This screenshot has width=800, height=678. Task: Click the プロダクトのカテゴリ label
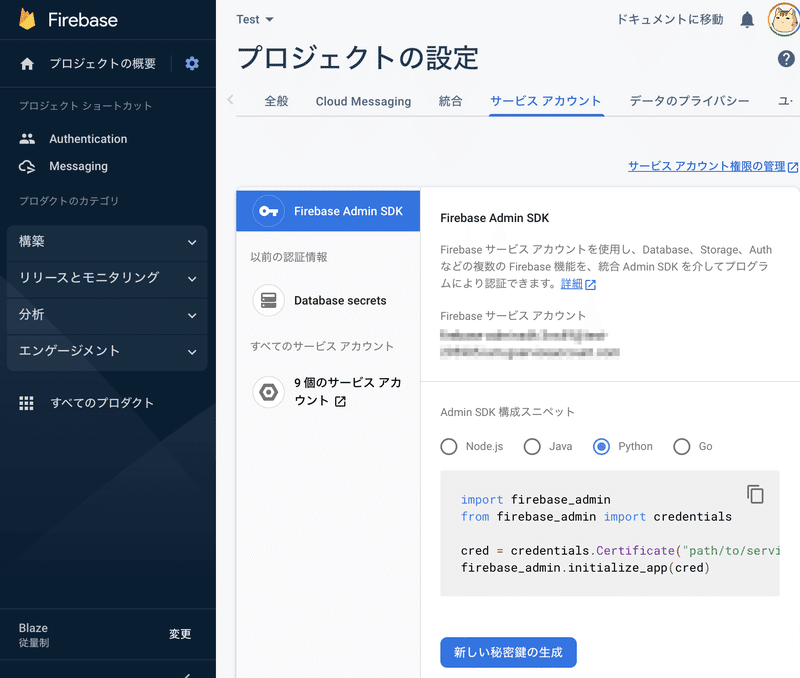point(69,201)
